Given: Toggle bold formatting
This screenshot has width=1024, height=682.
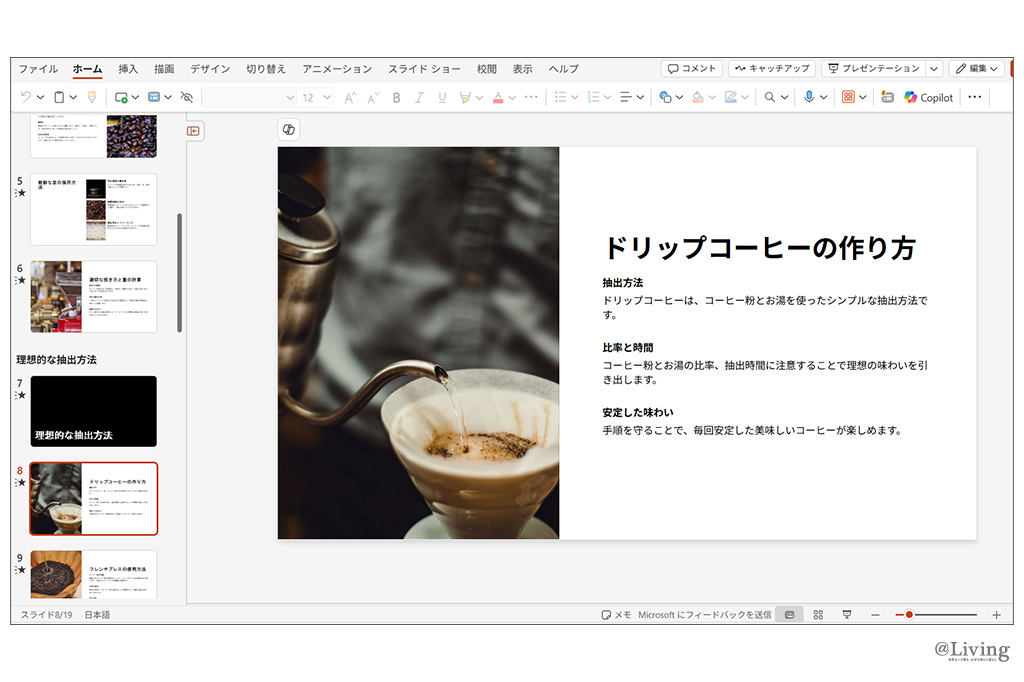Looking at the screenshot, I should 396,97.
